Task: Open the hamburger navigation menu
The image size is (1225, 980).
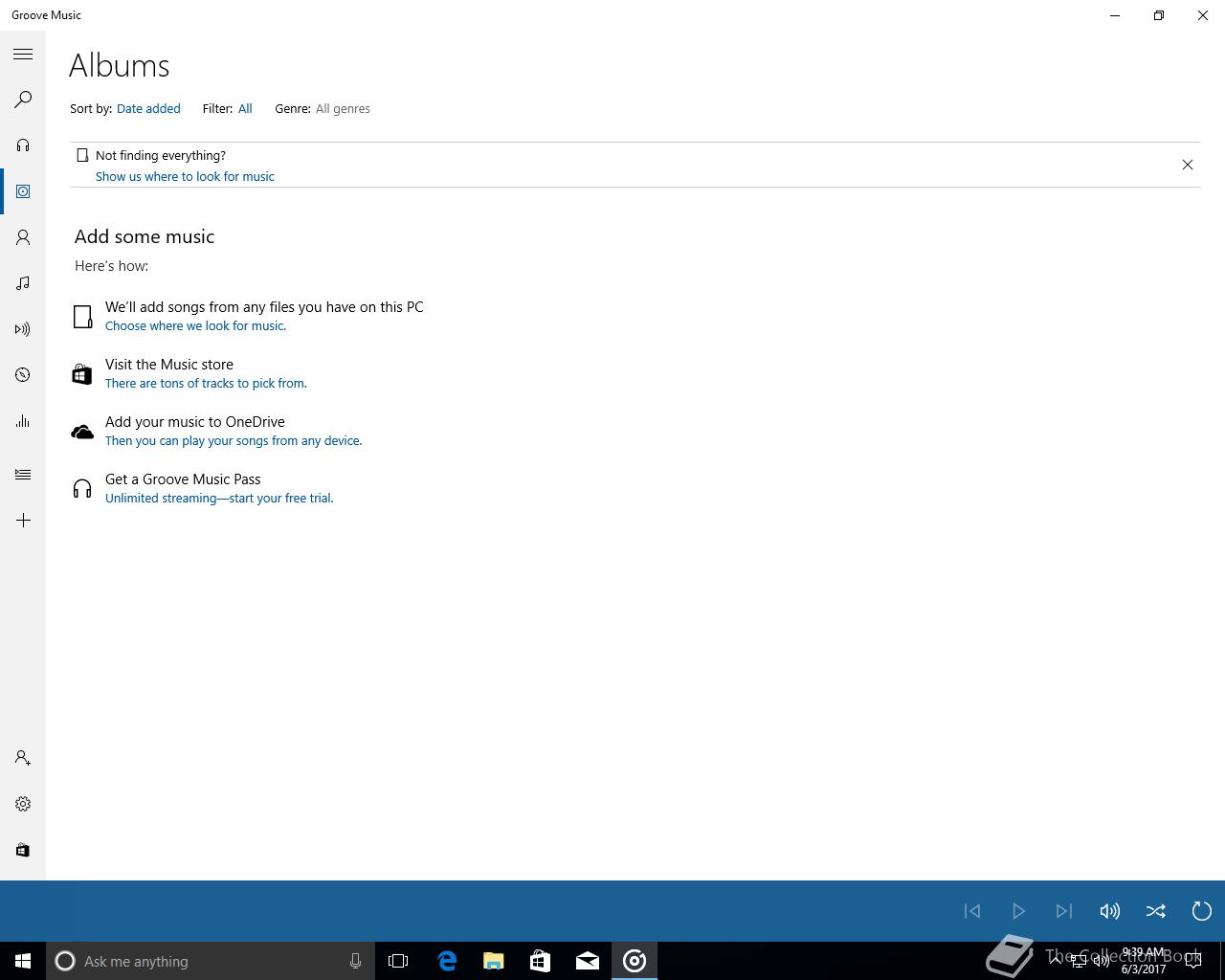Action: [23, 55]
